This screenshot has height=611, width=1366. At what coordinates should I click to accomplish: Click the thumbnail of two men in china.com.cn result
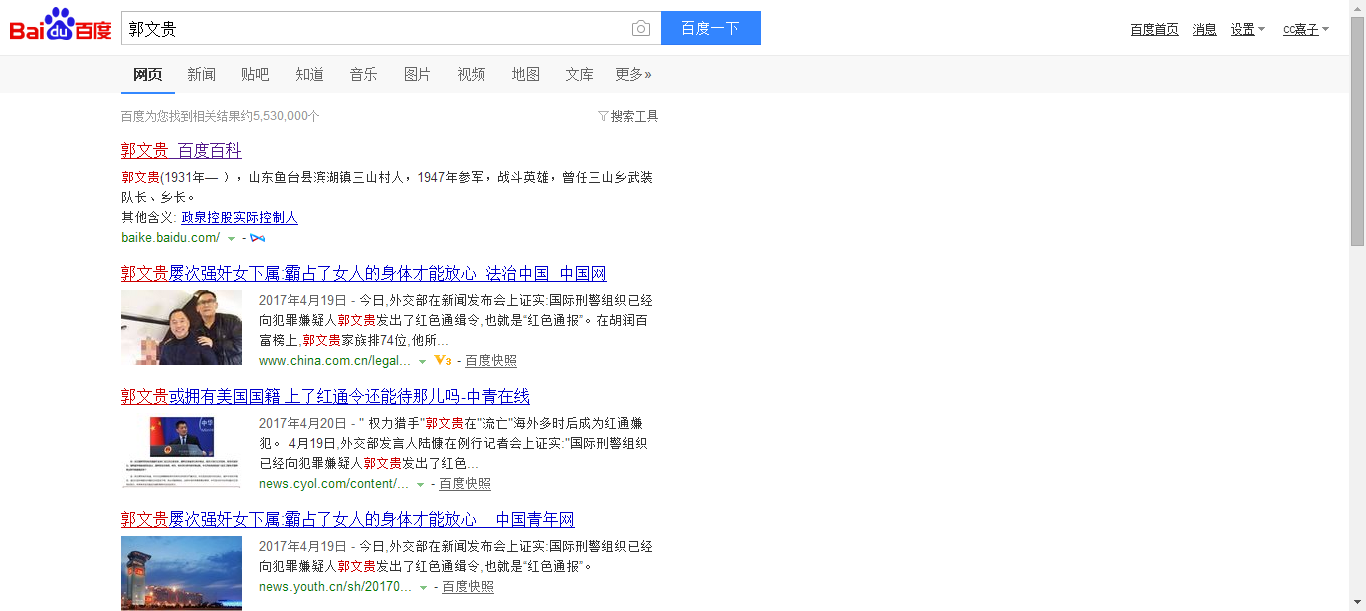[181, 327]
